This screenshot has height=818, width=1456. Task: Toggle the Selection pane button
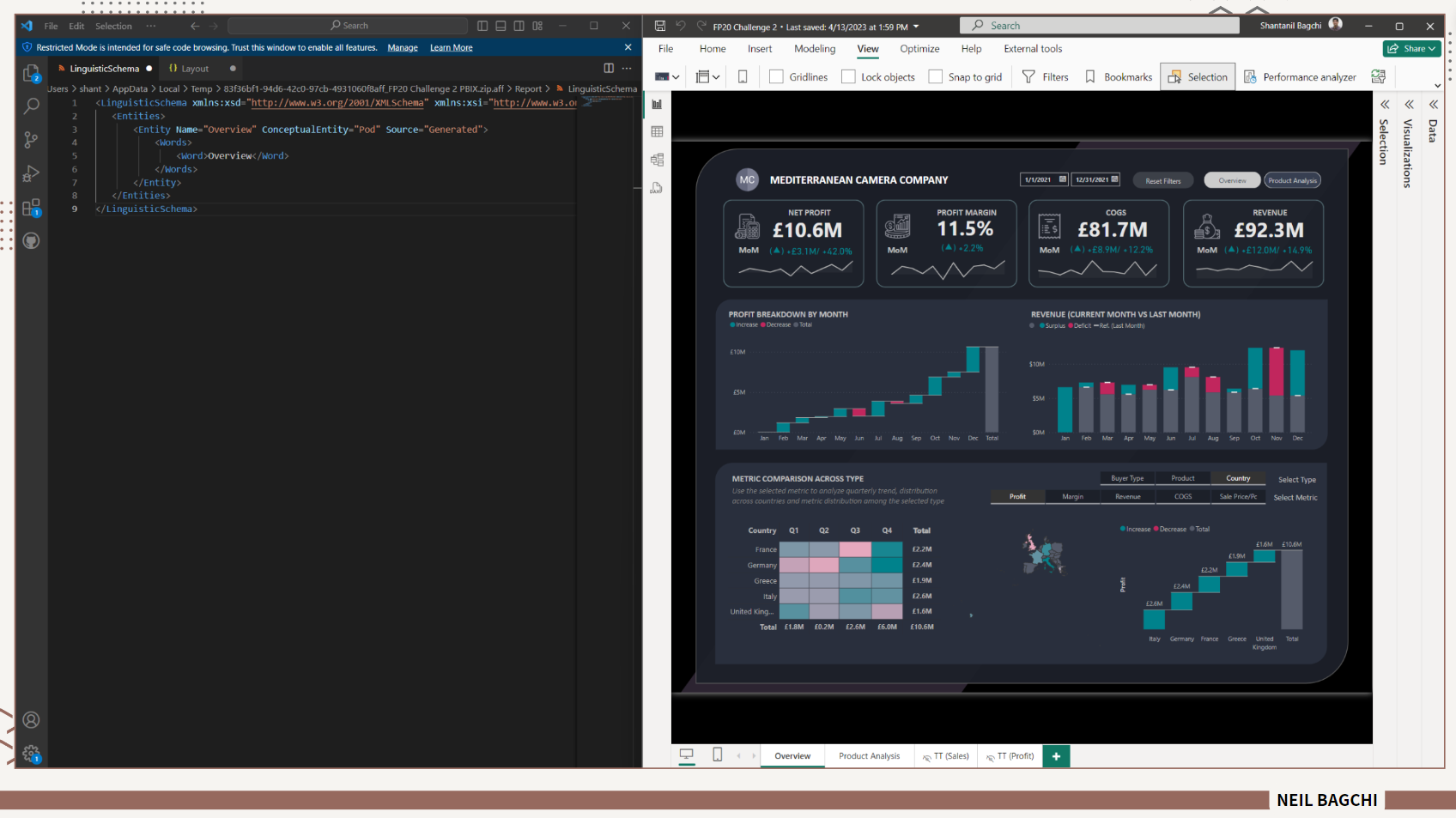pos(1198,77)
